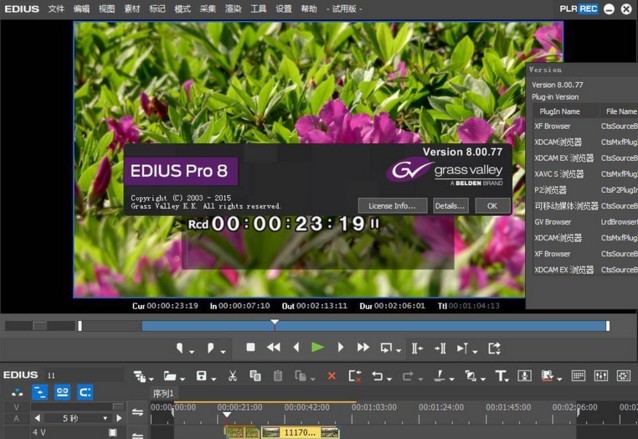Toggle Set Group/Link mode blue button

tap(62, 393)
